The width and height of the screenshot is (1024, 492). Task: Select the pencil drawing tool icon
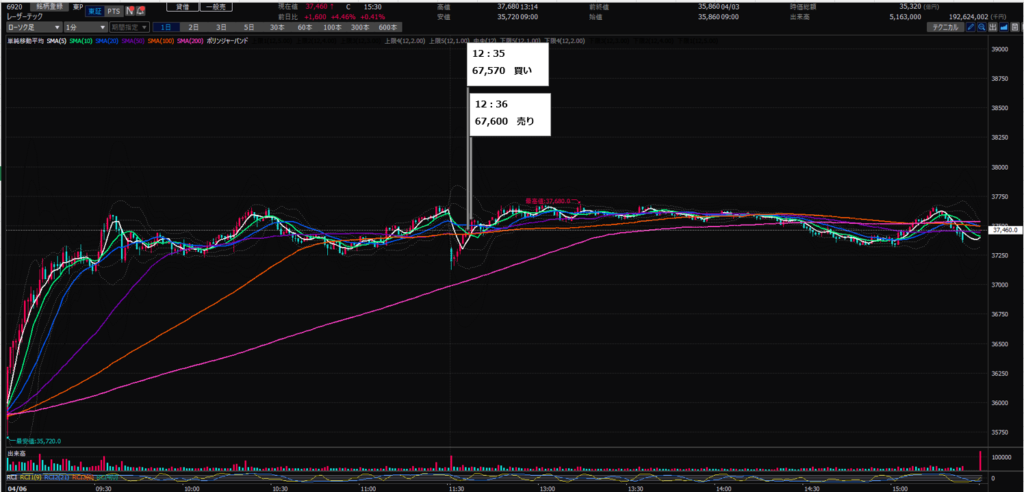coord(970,27)
